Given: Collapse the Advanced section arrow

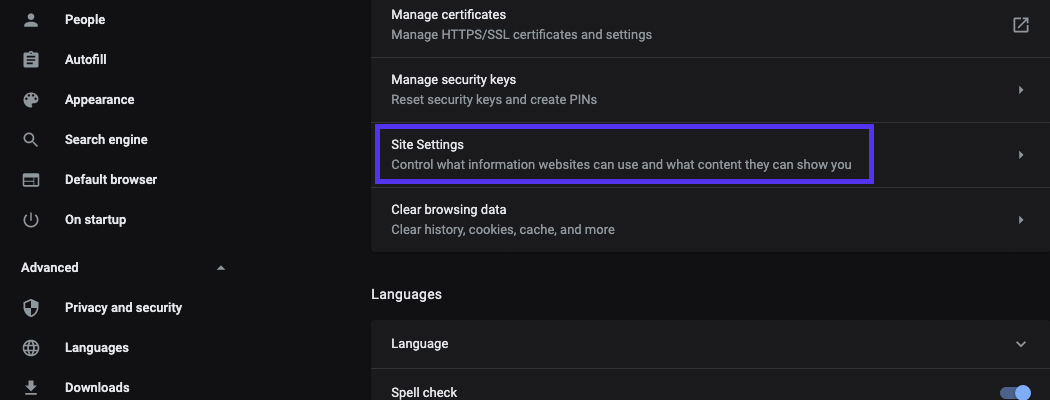Looking at the screenshot, I should (221, 268).
